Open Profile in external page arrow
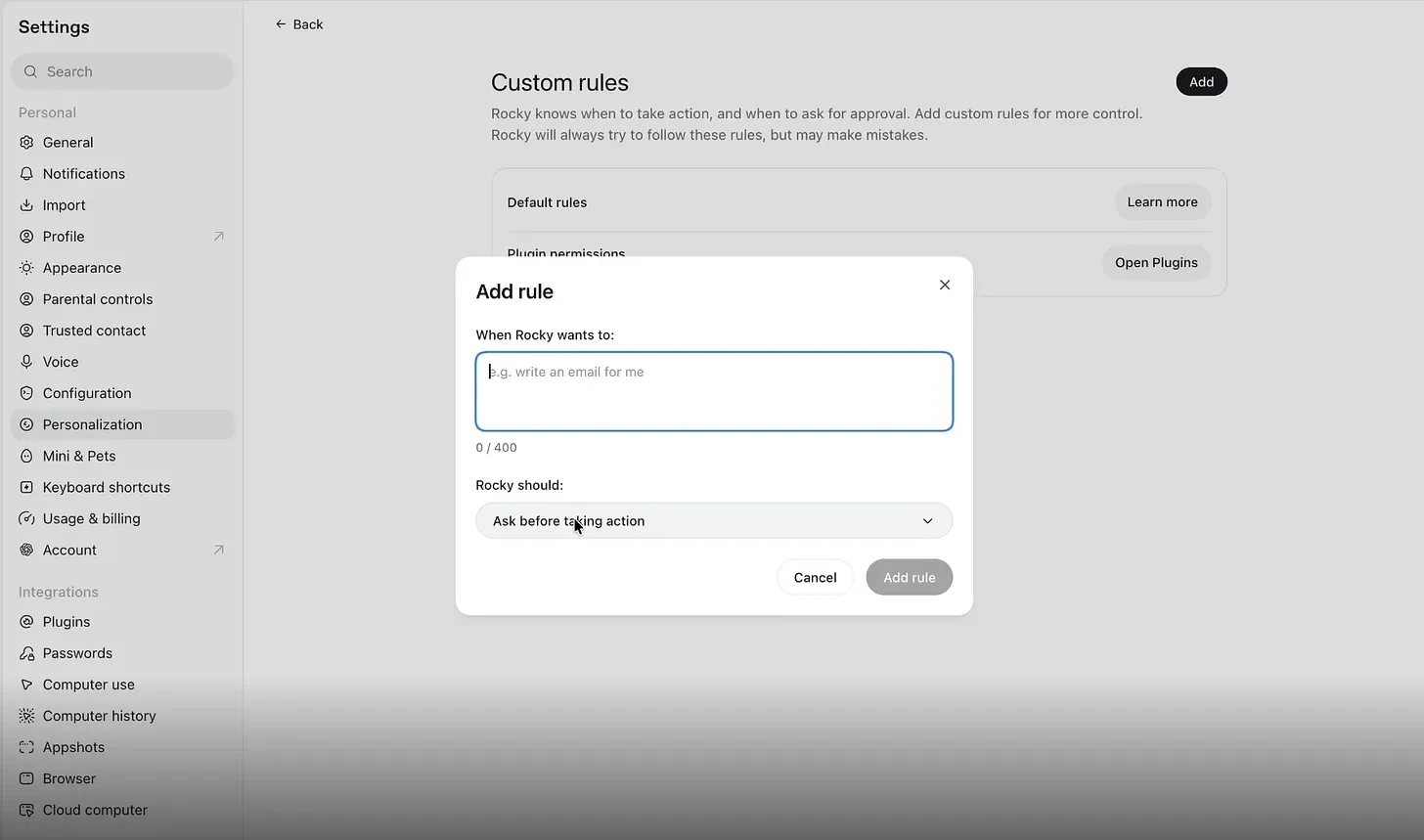 pyautogui.click(x=219, y=237)
